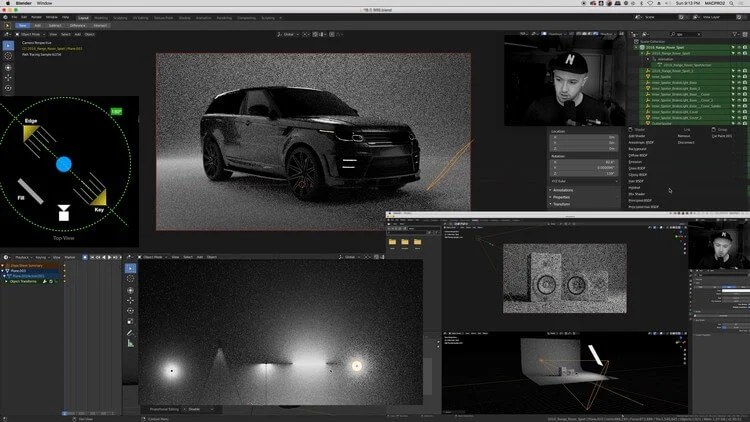Select the Rotate tool in lower viewport
The image size is (750, 422).
click(130, 311)
